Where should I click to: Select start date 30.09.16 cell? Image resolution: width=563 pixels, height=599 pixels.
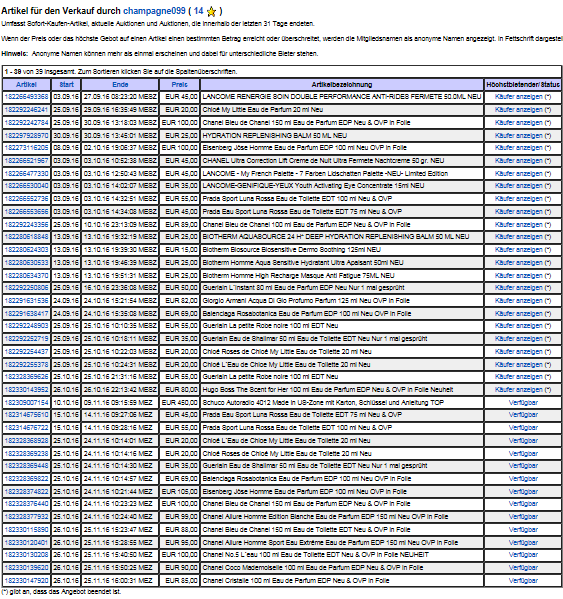click(66, 136)
